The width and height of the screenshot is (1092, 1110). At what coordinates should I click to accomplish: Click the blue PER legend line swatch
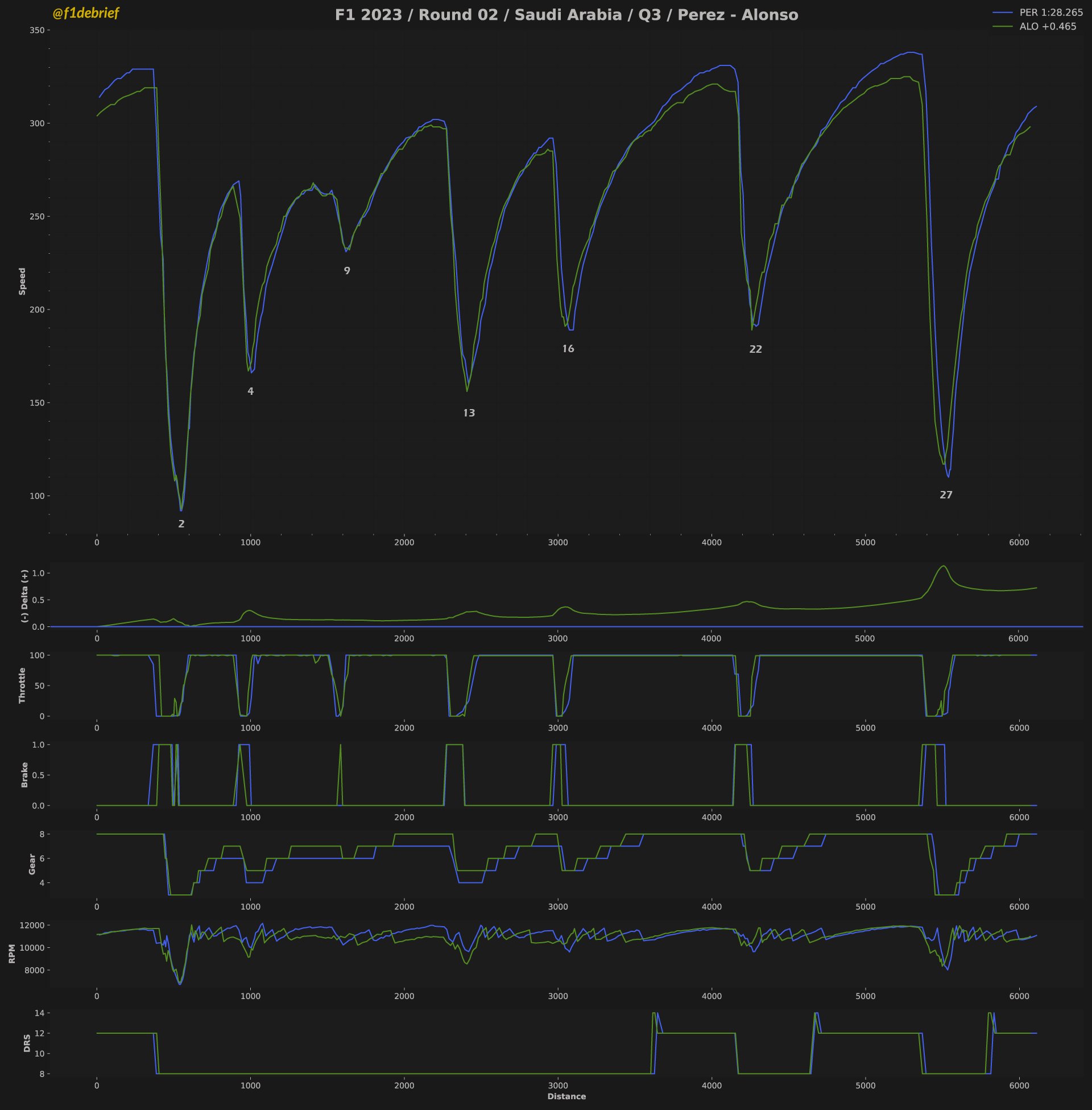click(x=1004, y=13)
